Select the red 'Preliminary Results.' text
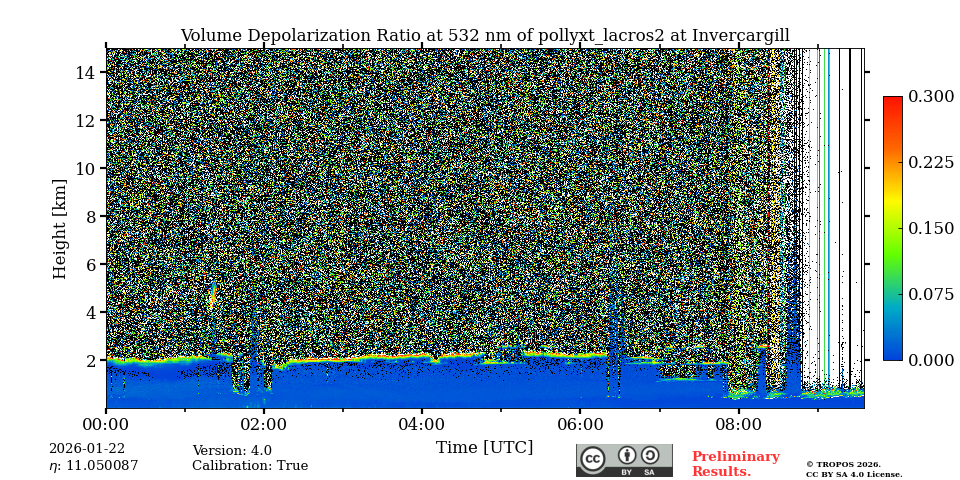 click(x=735, y=464)
